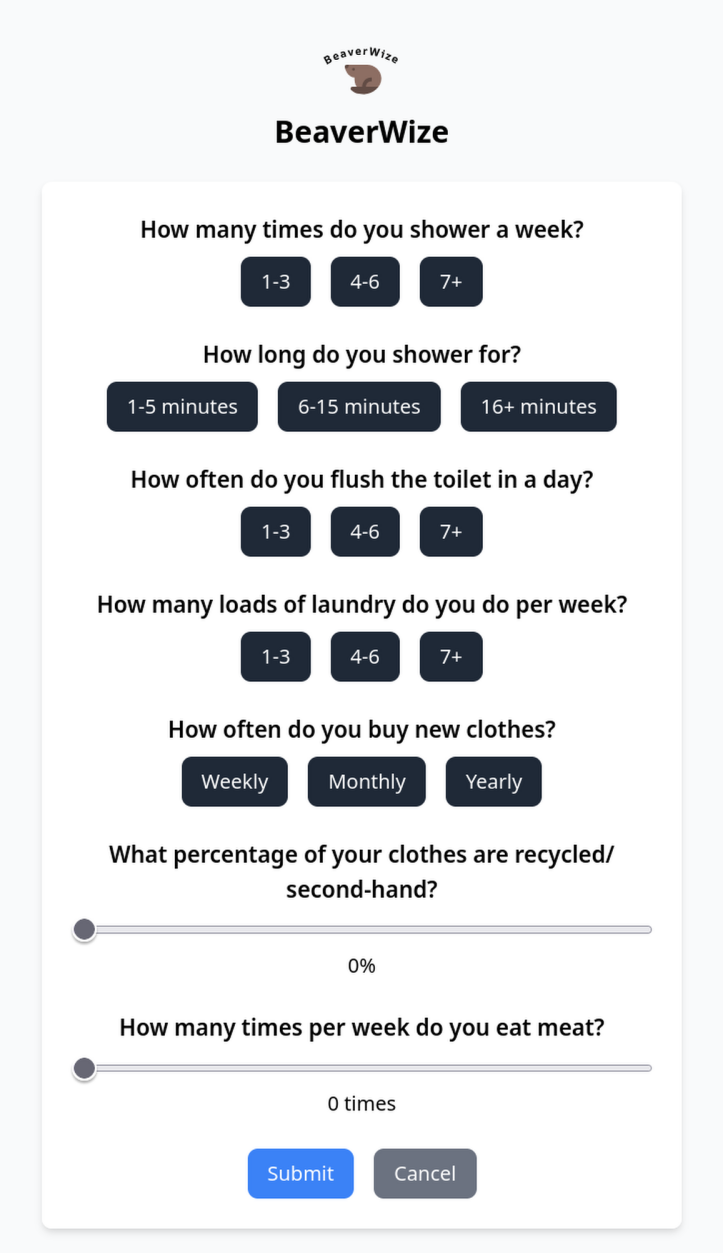Click the BeaverWize beaver logo icon
The height and width of the screenshot is (1253, 723).
pos(361,72)
